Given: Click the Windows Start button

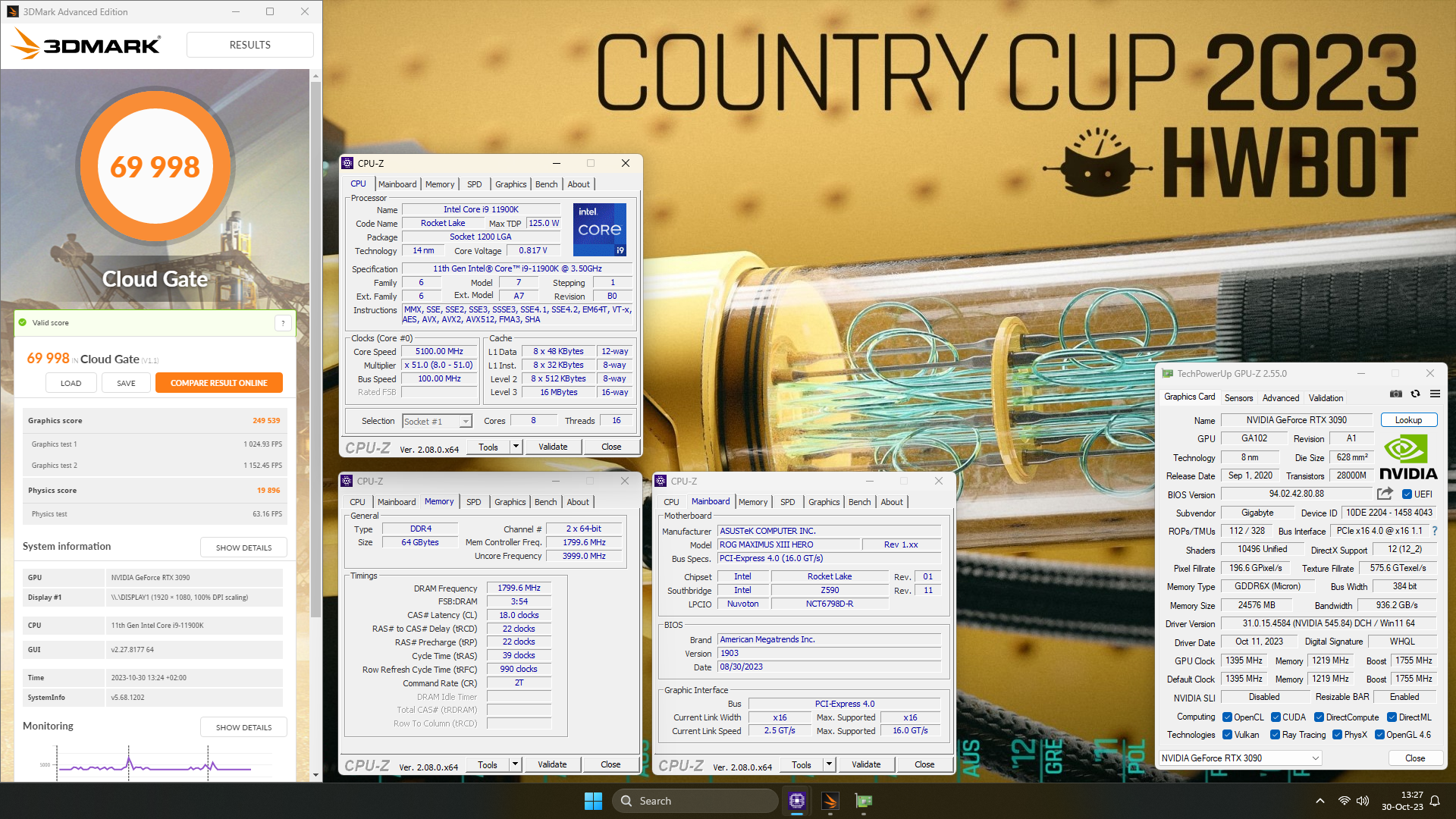Looking at the screenshot, I should [x=593, y=801].
